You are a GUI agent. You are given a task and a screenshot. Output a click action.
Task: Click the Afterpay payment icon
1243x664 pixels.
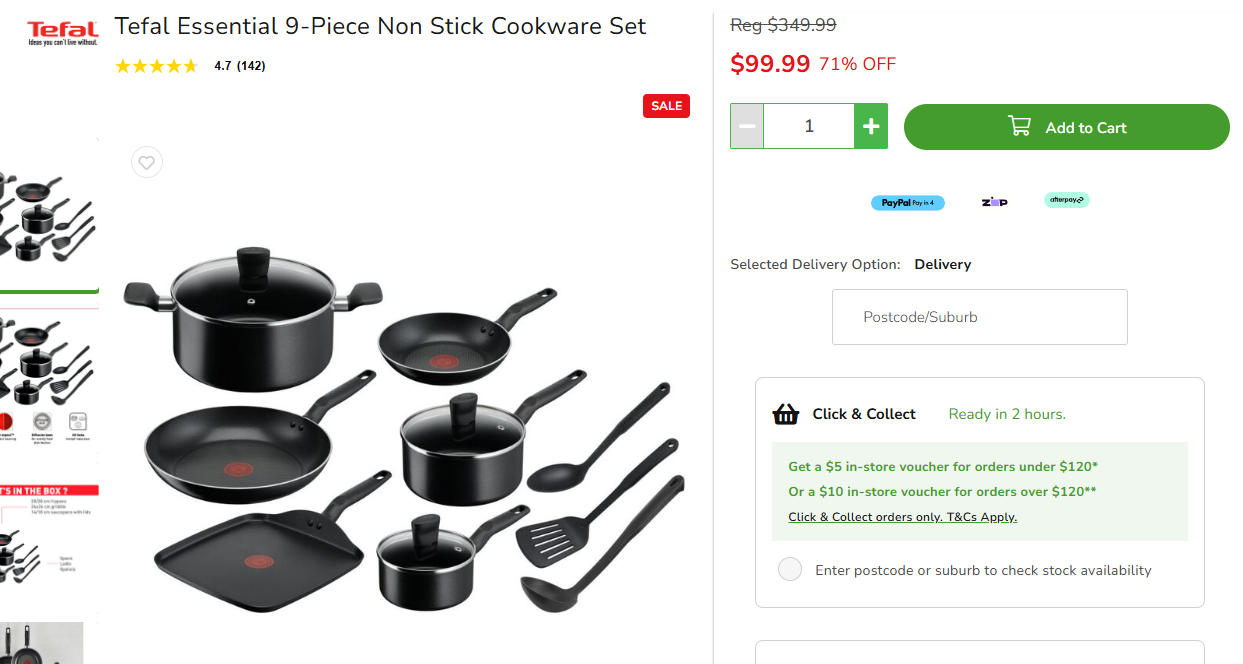click(1067, 200)
